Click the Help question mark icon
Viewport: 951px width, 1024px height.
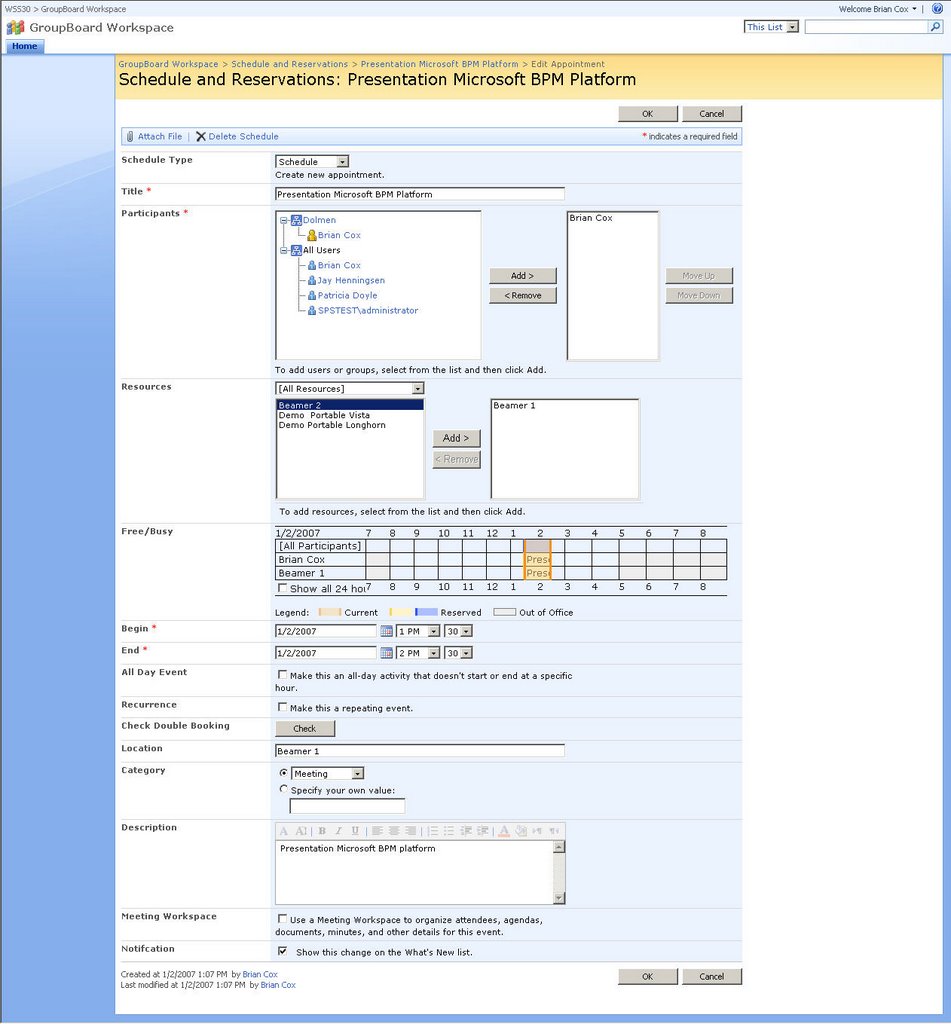click(937, 8)
